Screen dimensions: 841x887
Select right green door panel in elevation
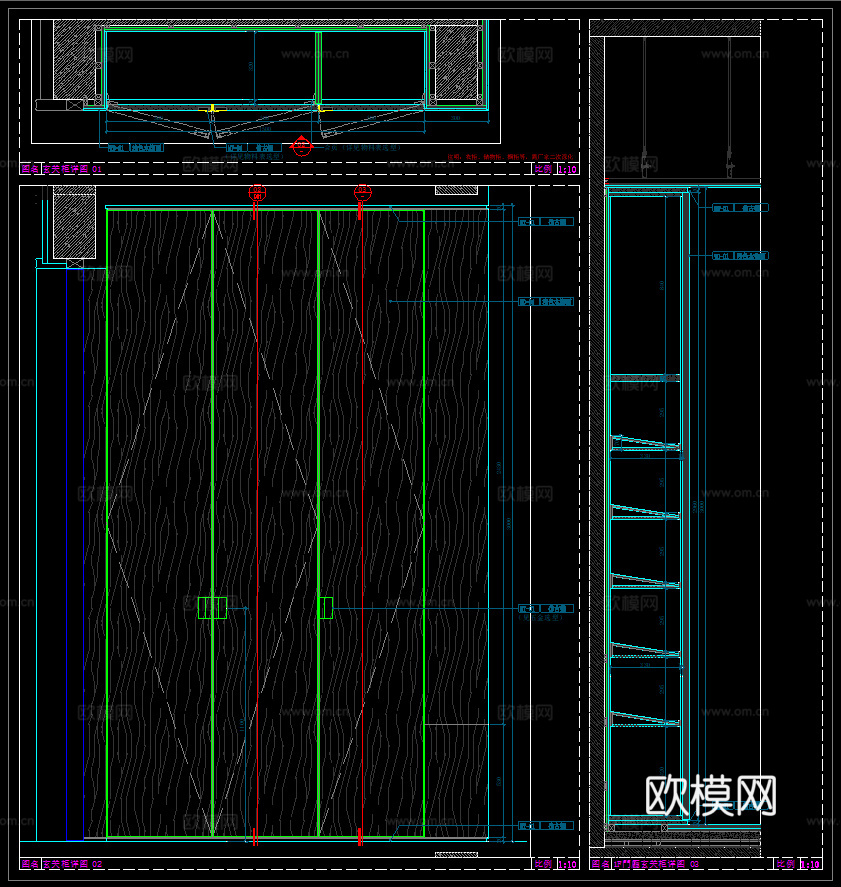pos(372,523)
